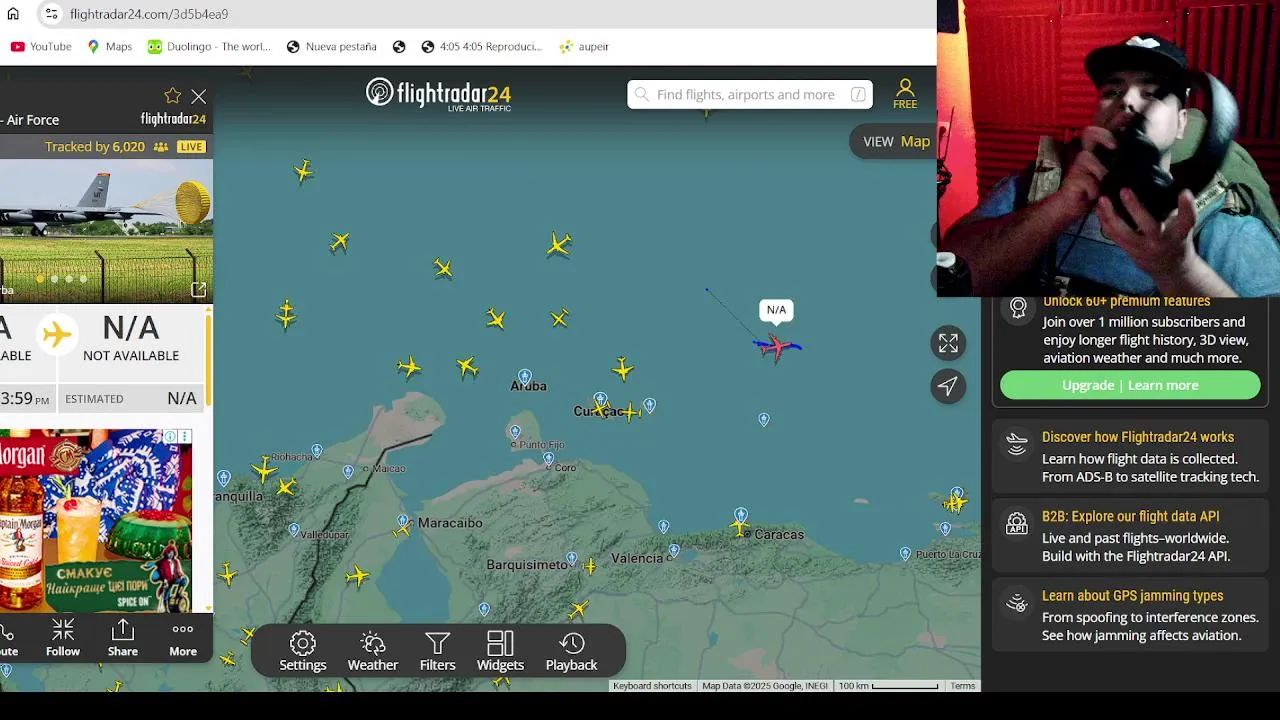
Task: Open the More options menu
Action: tap(183, 637)
